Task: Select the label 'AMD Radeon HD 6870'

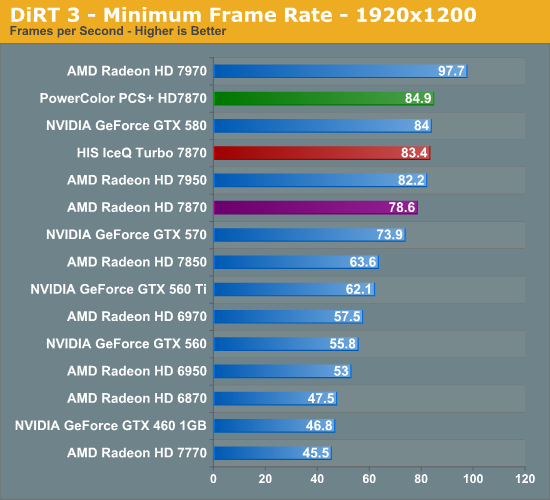Action: [137, 398]
